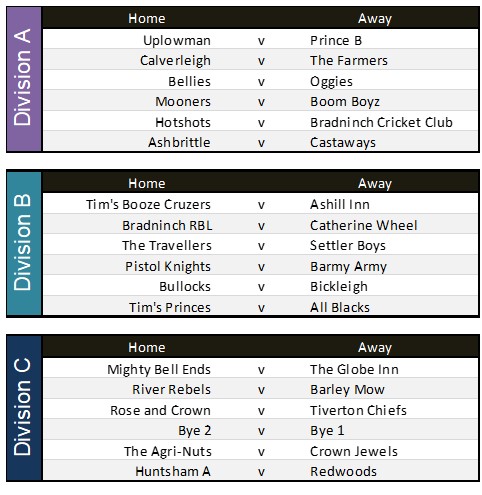Click the Crown Jewels away team
Image resolution: width=482 pixels, height=495 pixels.
[x=354, y=451]
